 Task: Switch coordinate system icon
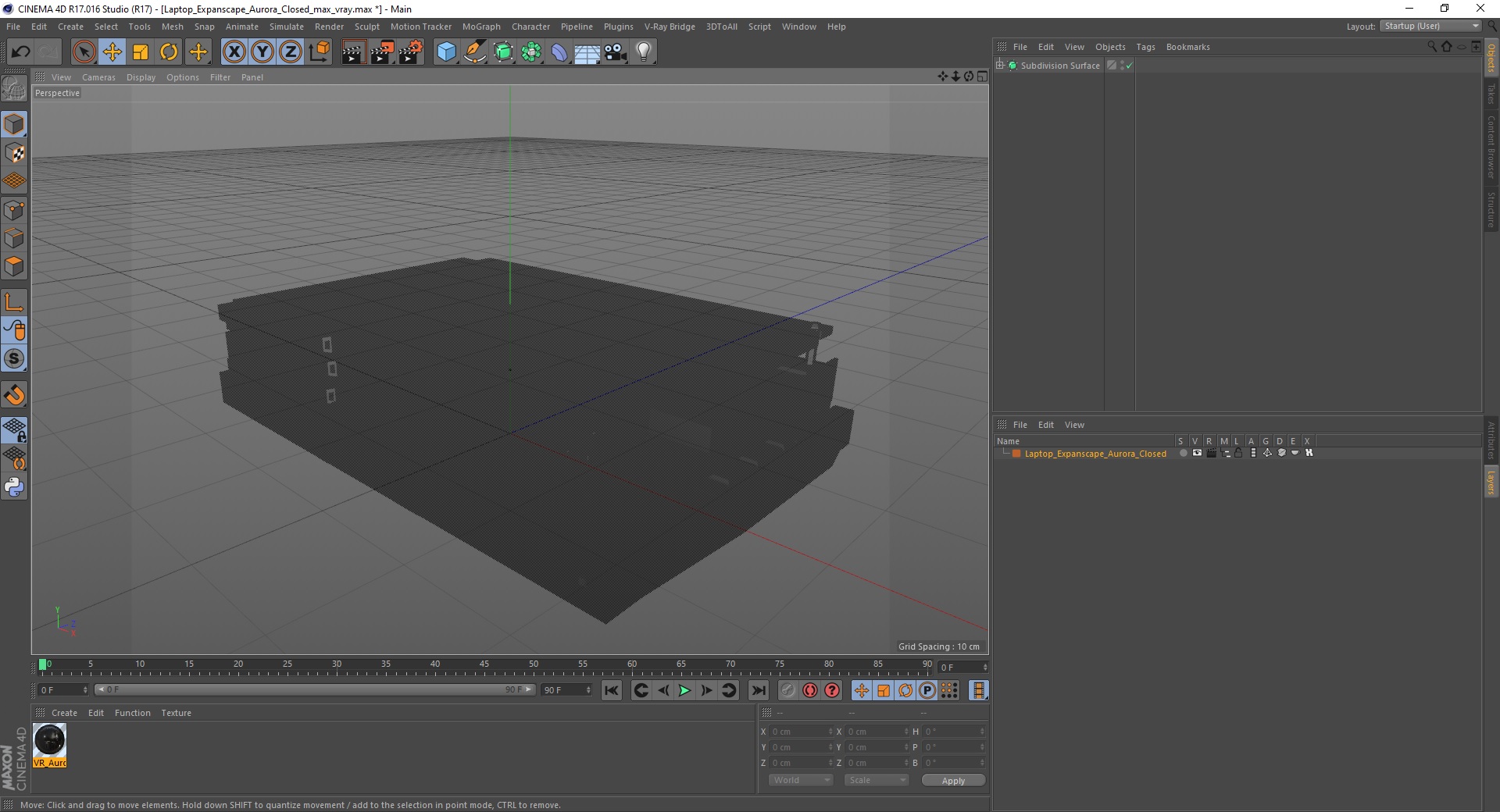coord(320,52)
